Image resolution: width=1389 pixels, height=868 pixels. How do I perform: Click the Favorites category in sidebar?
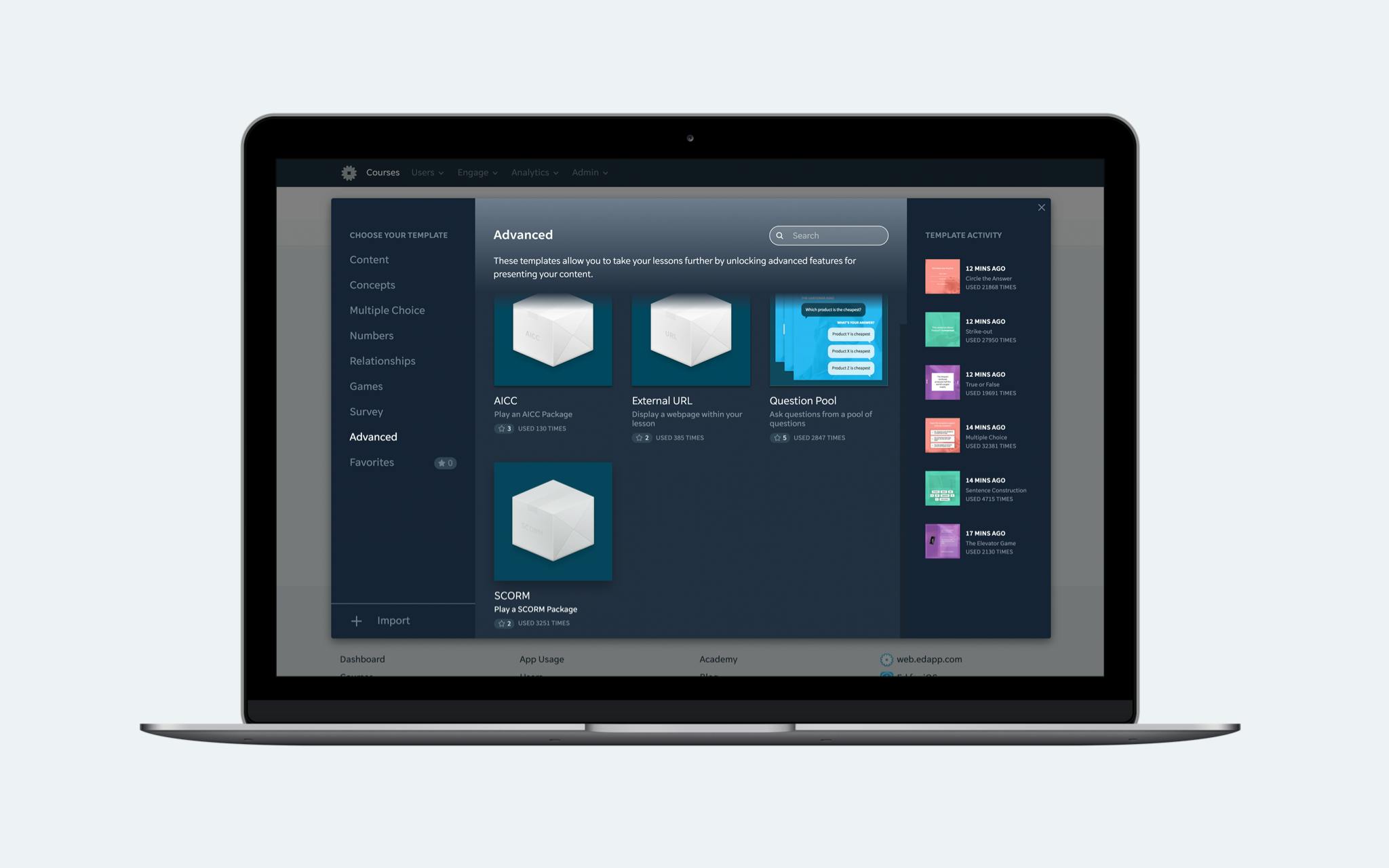pyautogui.click(x=371, y=463)
